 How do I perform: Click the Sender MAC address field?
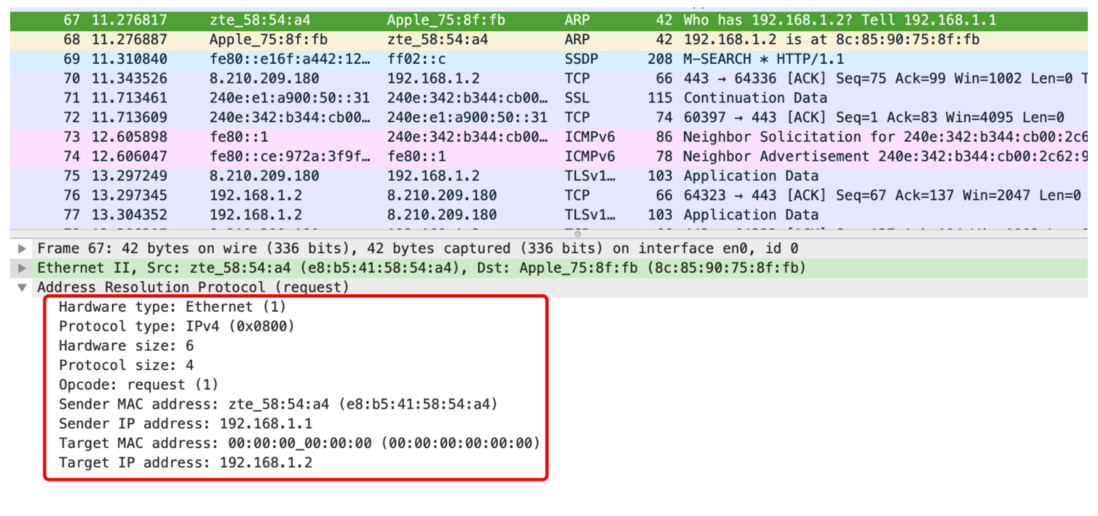click(x=278, y=405)
